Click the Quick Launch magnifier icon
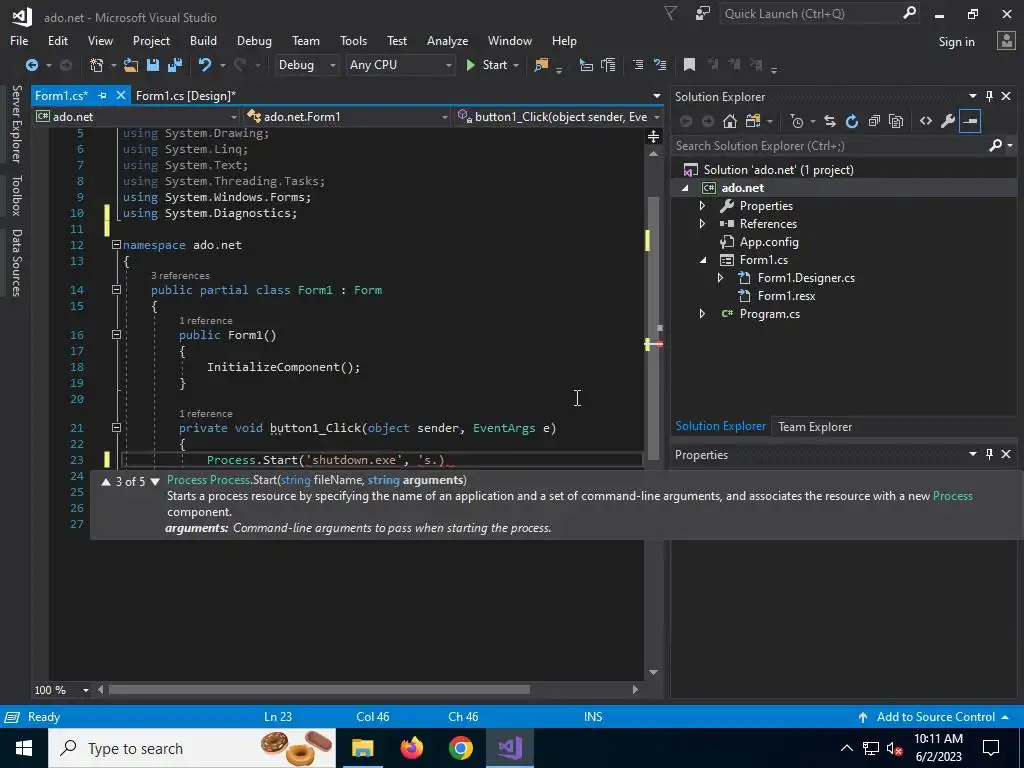 (909, 13)
